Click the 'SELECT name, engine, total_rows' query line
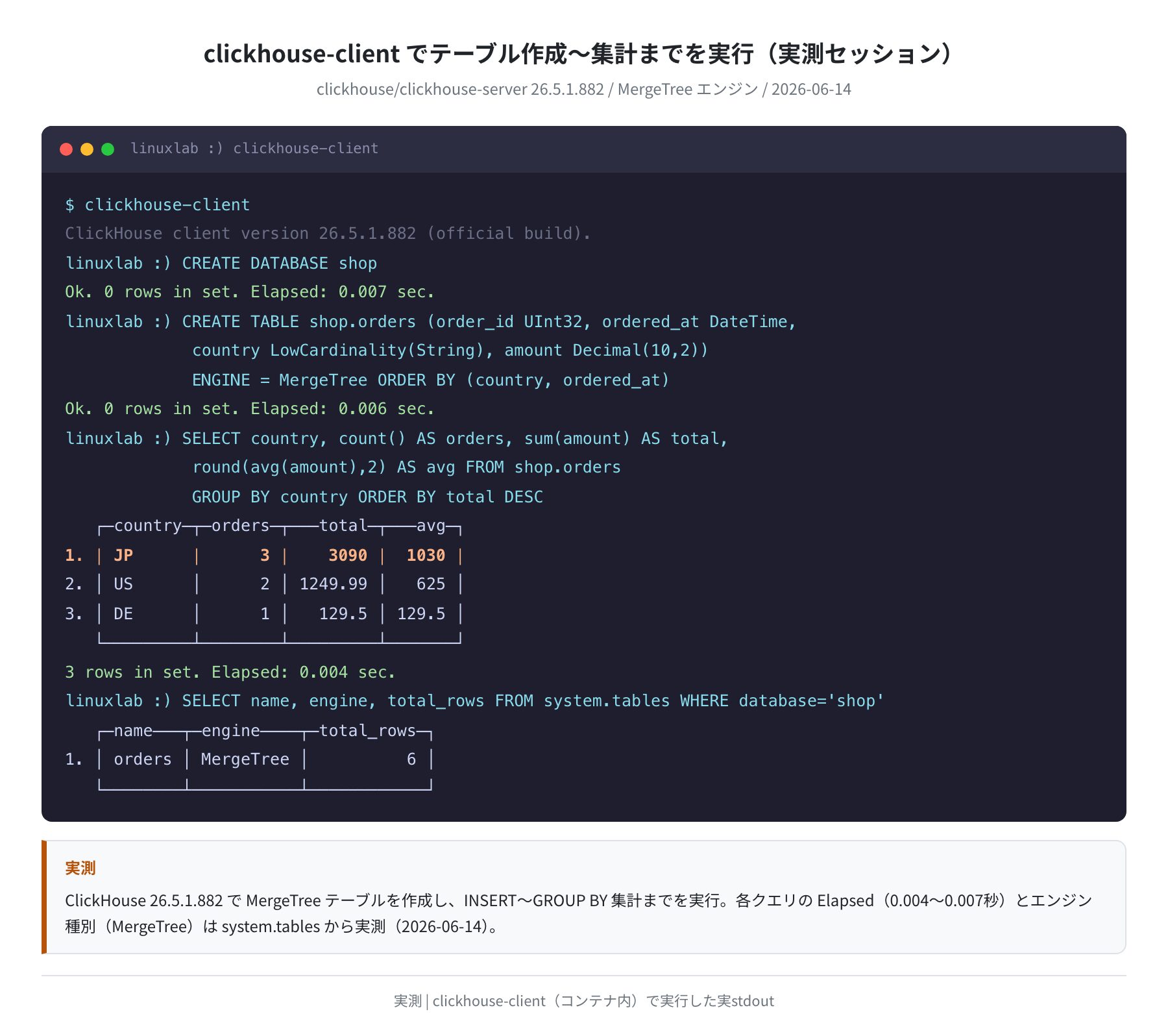 pos(474,701)
